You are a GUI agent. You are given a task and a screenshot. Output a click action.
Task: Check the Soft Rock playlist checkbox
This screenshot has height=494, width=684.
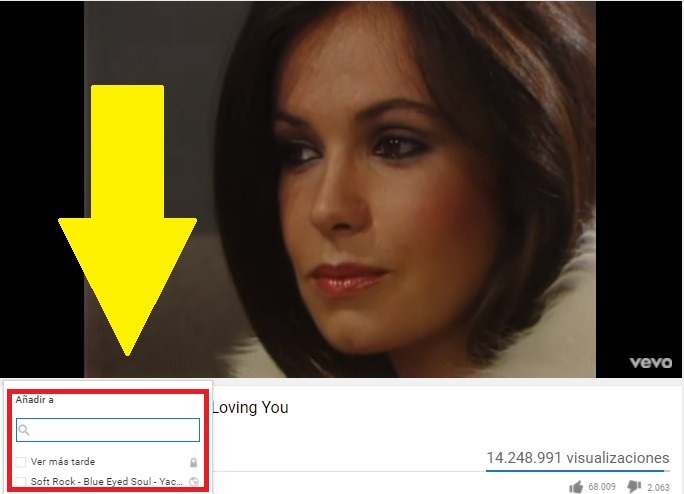(21, 482)
